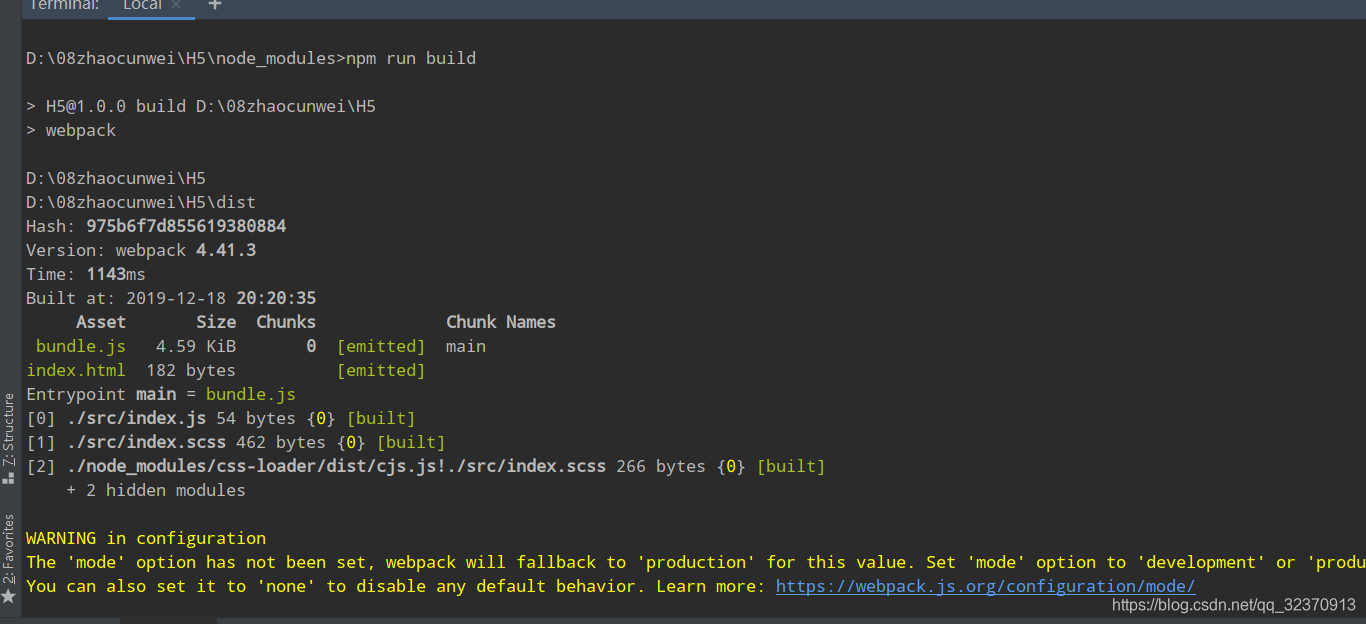Close the Local terminal tab

(x=176, y=5)
